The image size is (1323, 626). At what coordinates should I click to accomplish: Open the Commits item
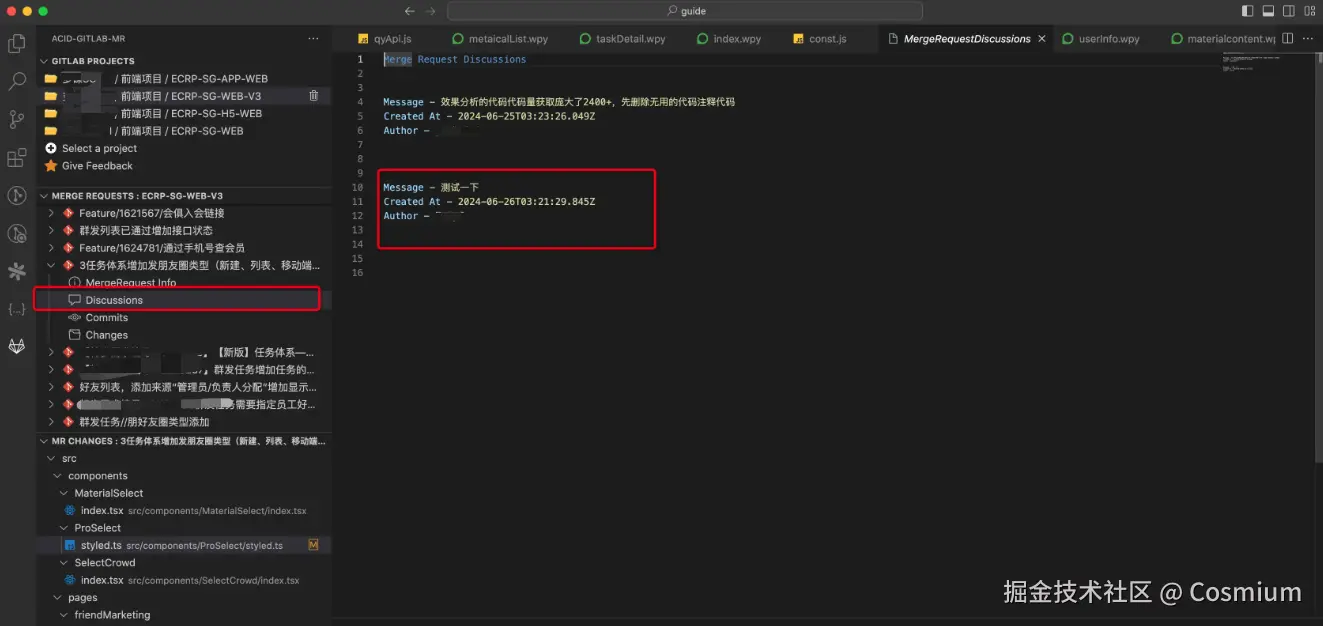pyautogui.click(x=107, y=318)
